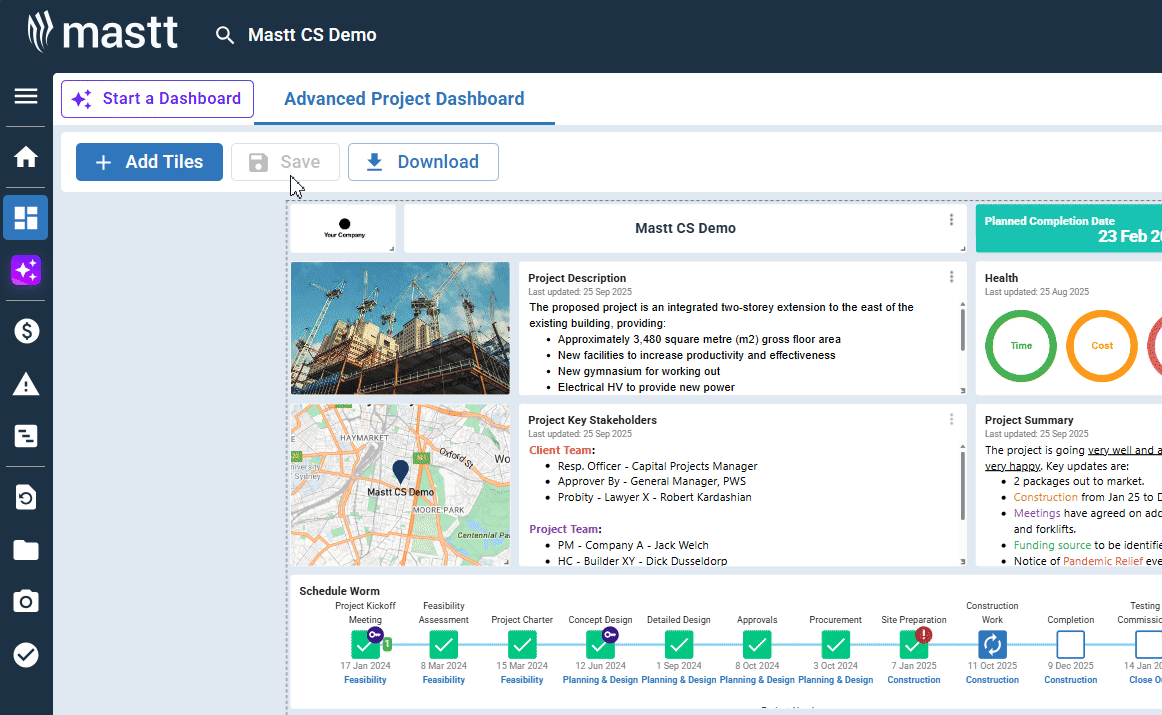
Task: Open Project Key Stakeholders tile options menu
Action: click(x=951, y=419)
